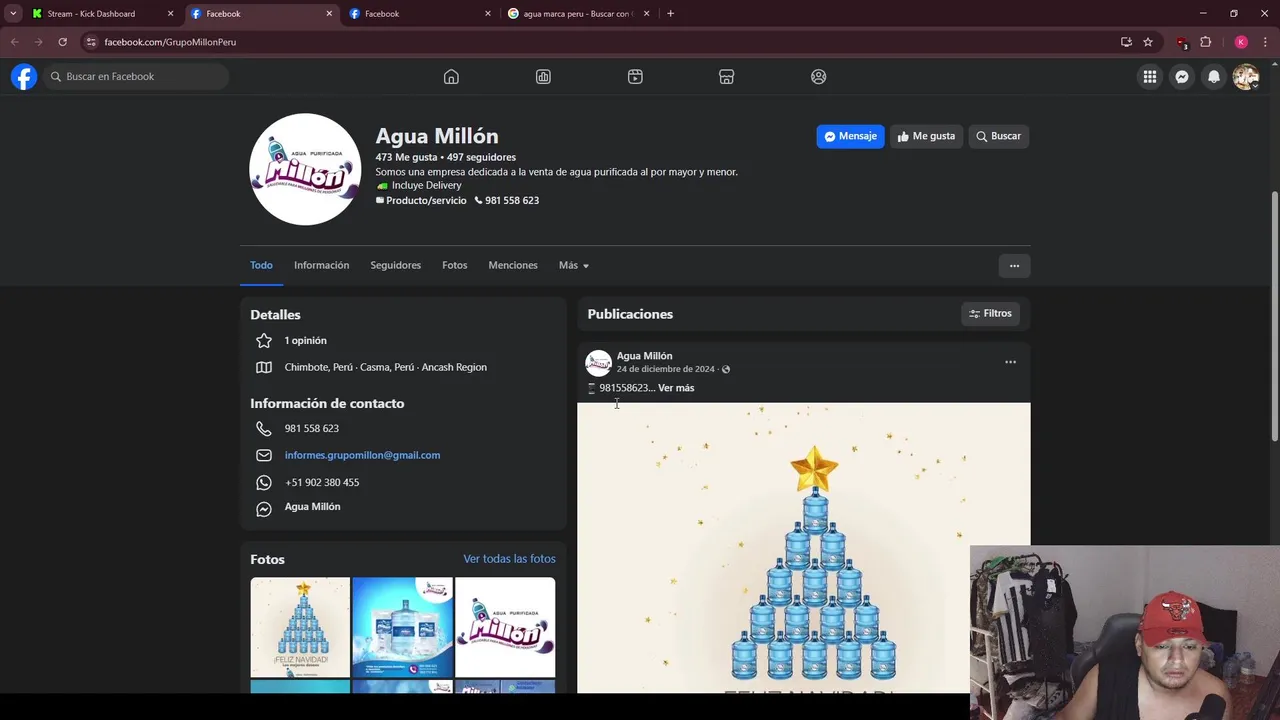Go back in Chrome navigation
Image resolution: width=1280 pixels, height=720 pixels.
15,42
